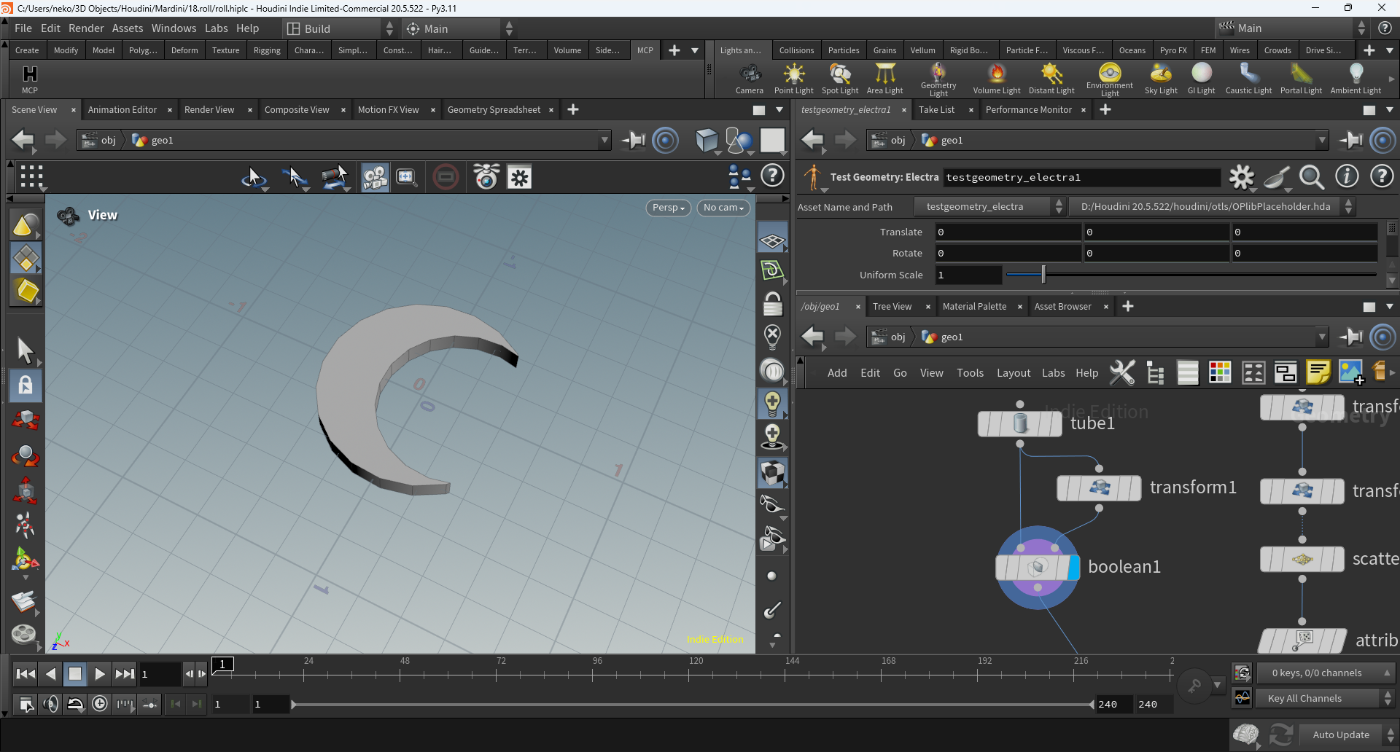Create a Caustic Light

(x=1248, y=78)
